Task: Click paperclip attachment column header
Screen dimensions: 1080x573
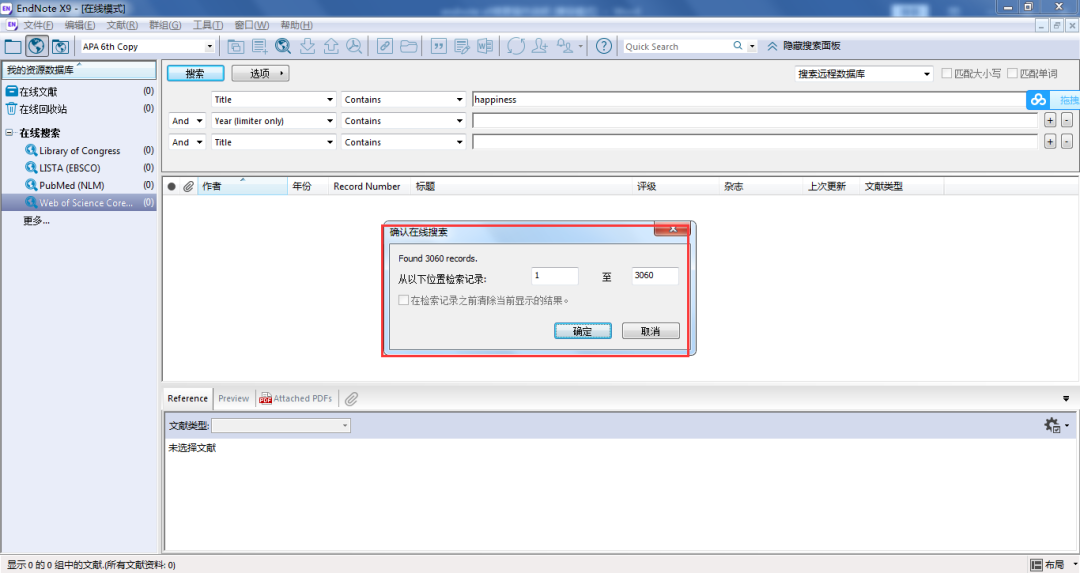Action: coord(188,187)
